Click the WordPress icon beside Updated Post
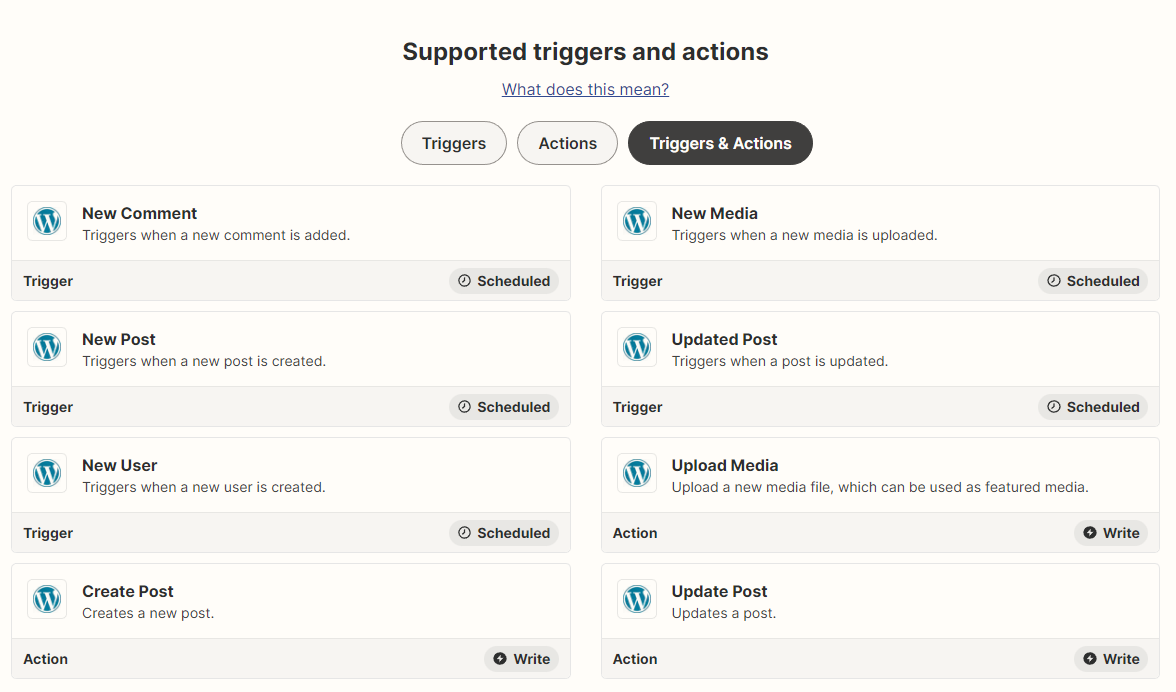 point(637,347)
